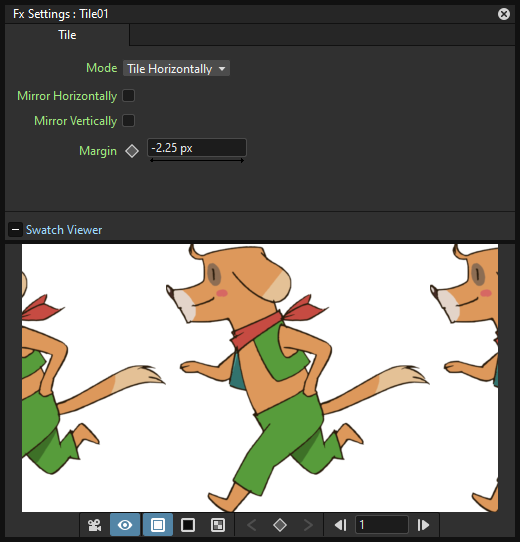Click the Tile tab

67,35
